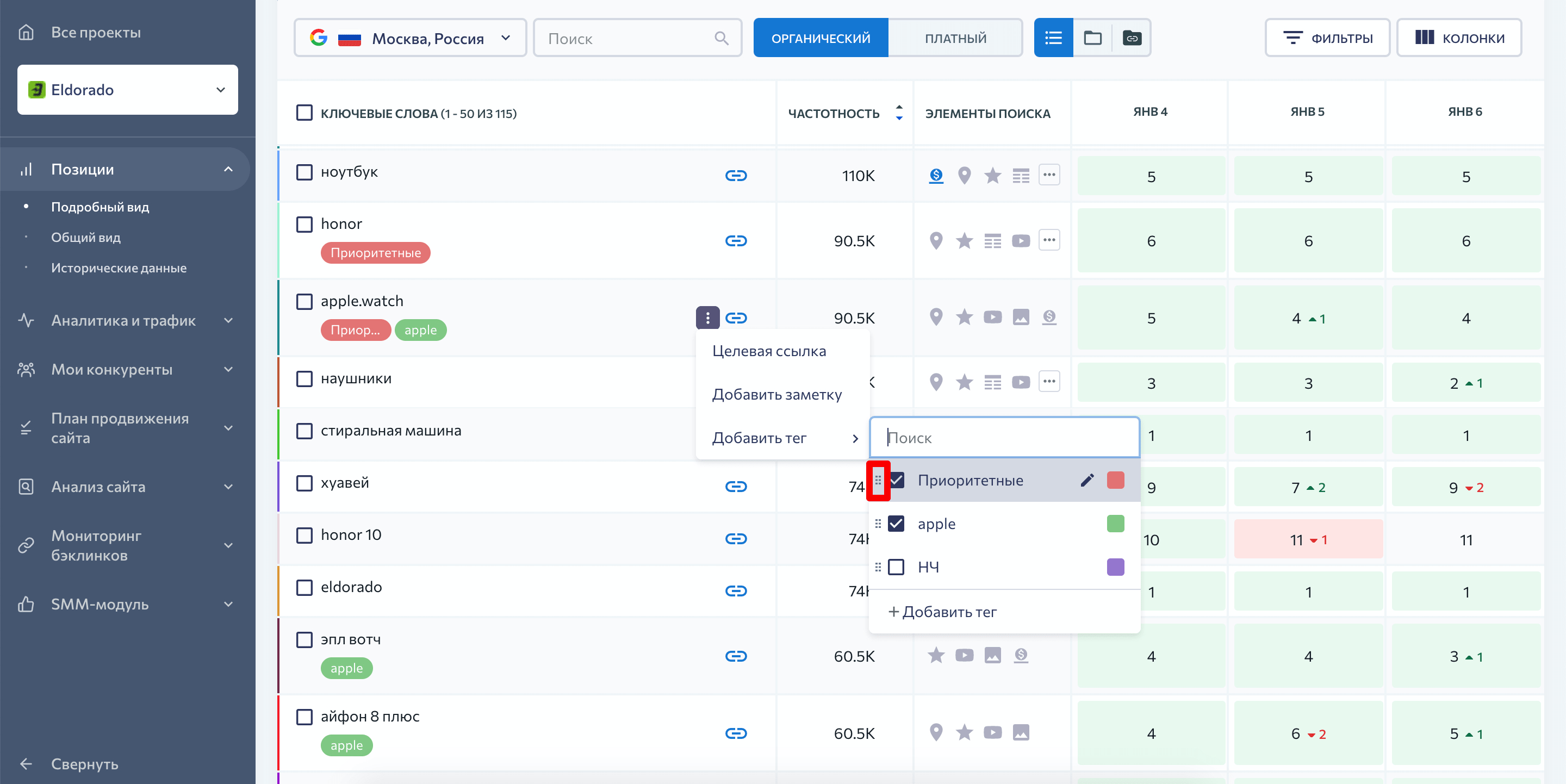The width and height of the screenshot is (1566, 784).
Task: Click Свернуть to collapse sidebar
Action: (x=84, y=764)
